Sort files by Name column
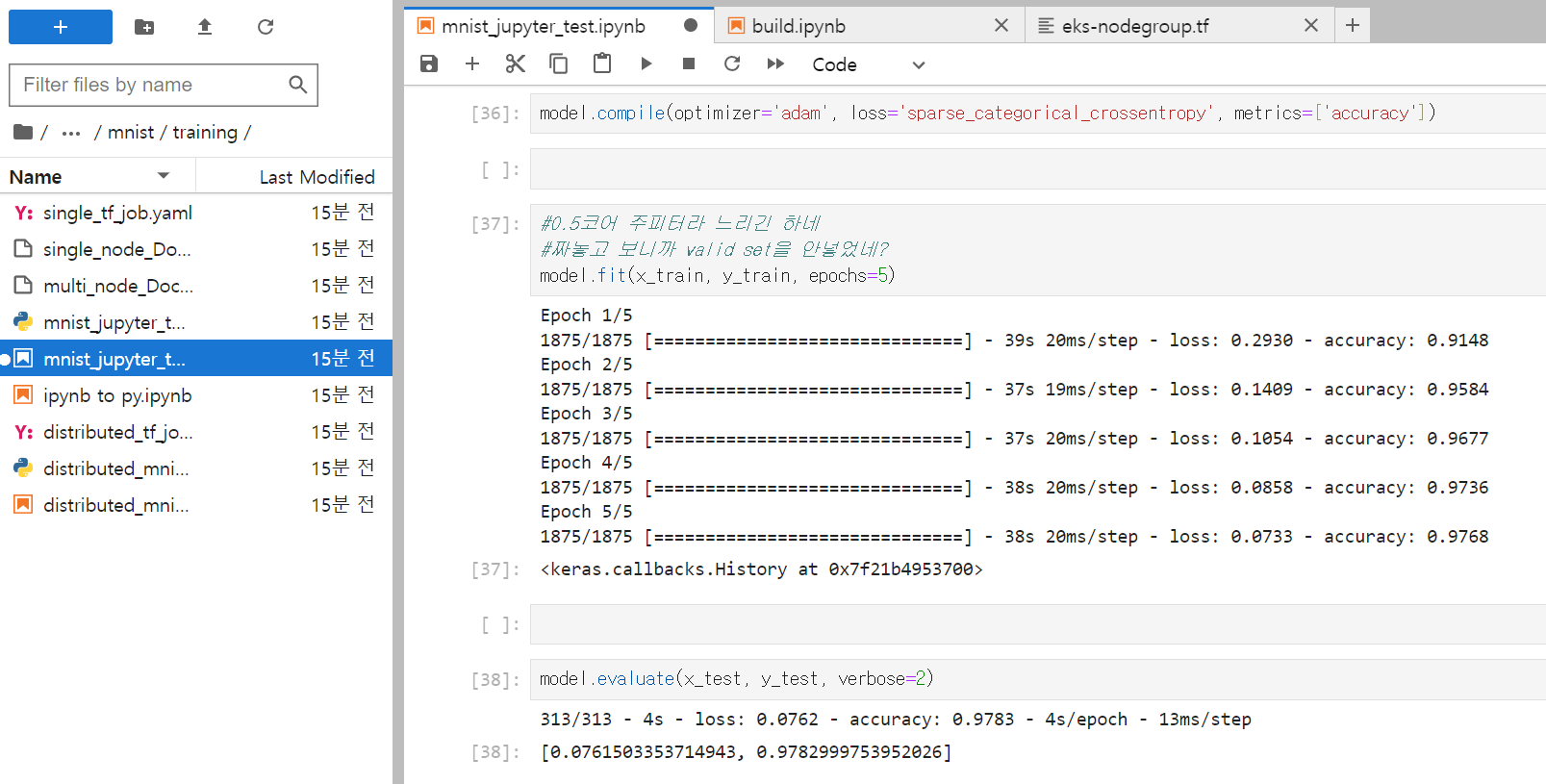The height and width of the screenshot is (784, 1546). 96,177
